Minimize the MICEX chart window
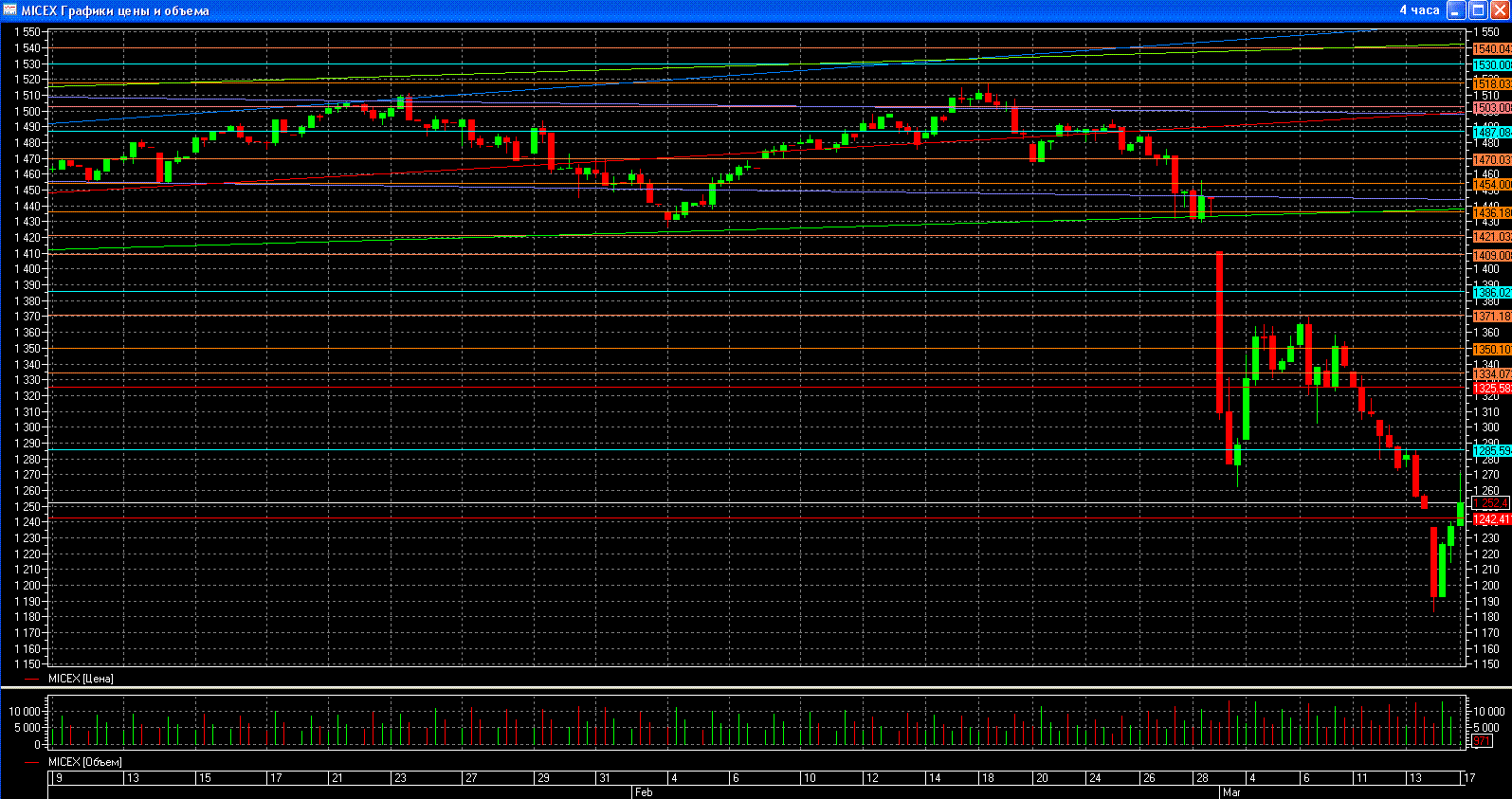This screenshot has height=799, width=1512. (1456, 10)
